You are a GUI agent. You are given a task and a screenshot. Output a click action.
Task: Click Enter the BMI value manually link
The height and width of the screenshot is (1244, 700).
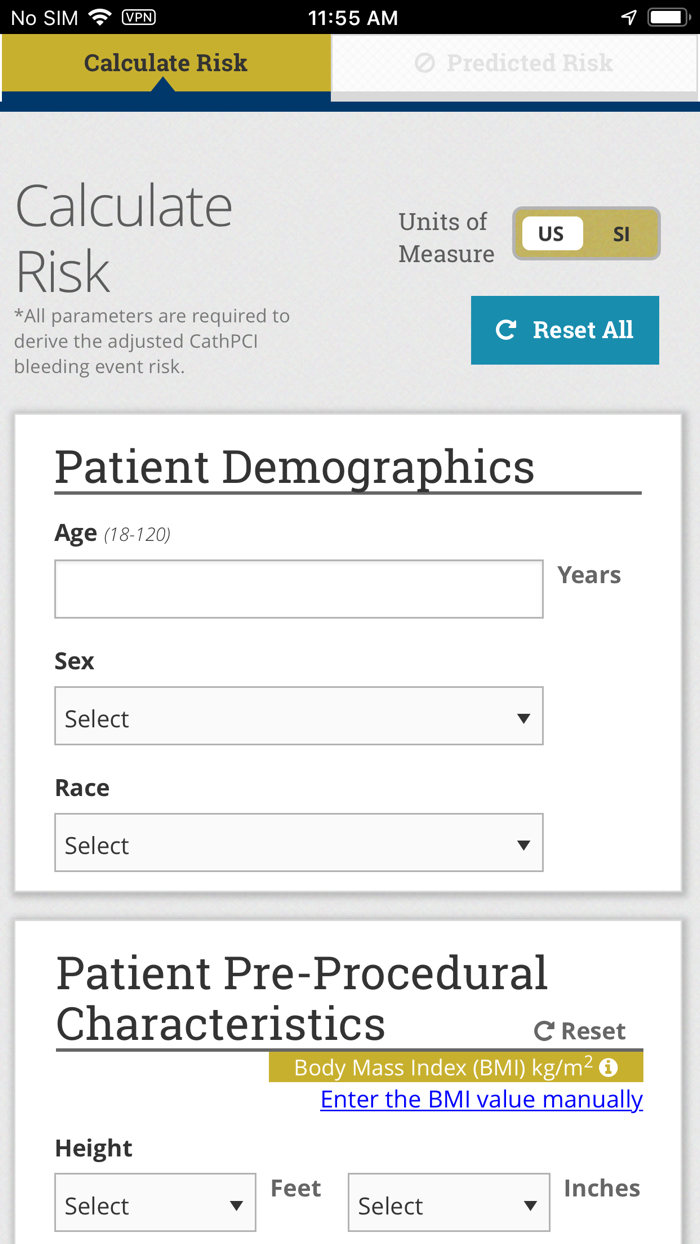[481, 1098]
